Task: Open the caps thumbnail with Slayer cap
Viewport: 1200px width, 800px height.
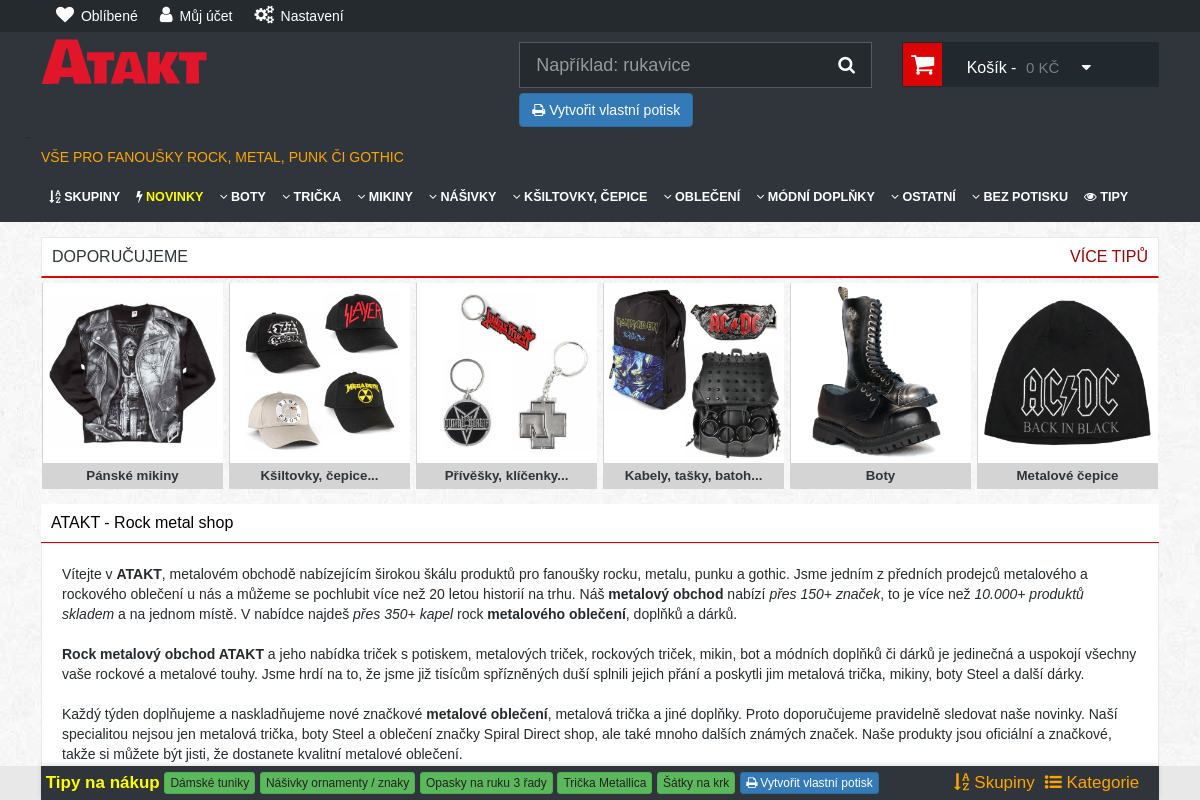Action: pyautogui.click(x=320, y=373)
